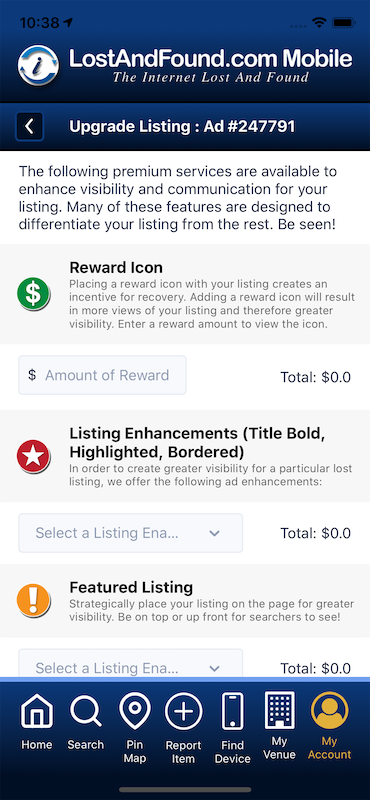Tap the back arrow button
370x800 pixels.
tap(30, 127)
